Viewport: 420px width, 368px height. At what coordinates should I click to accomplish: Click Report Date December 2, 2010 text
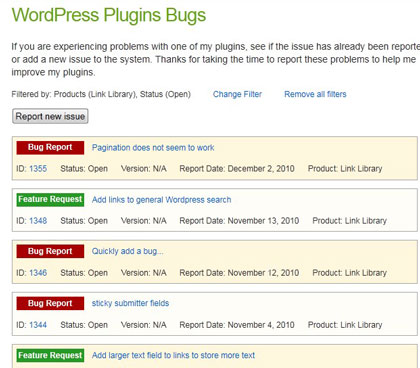click(237, 169)
